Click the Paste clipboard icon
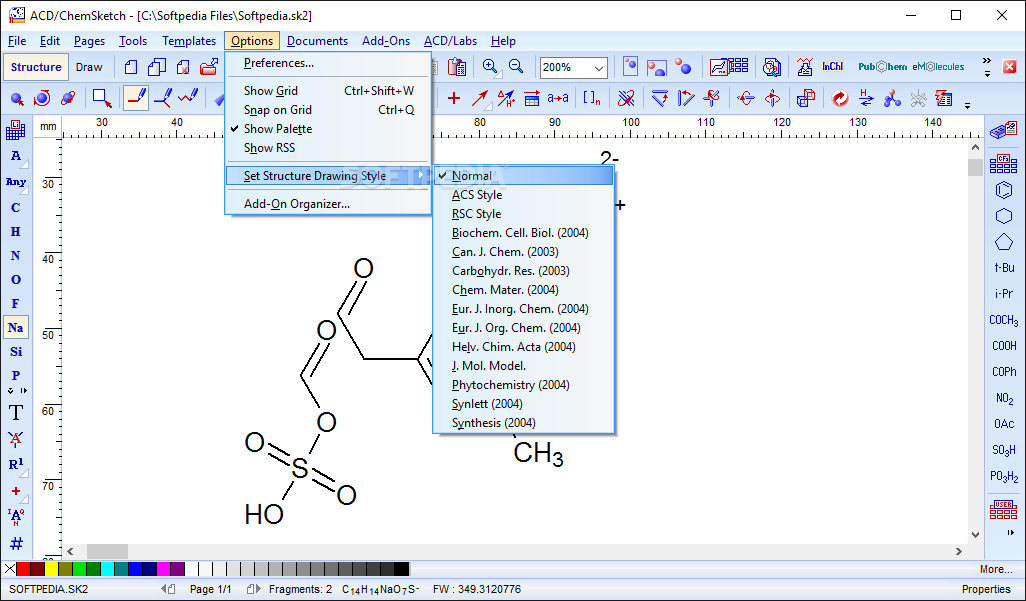Viewport: 1026px width, 601px height. [x=457, y=67]
